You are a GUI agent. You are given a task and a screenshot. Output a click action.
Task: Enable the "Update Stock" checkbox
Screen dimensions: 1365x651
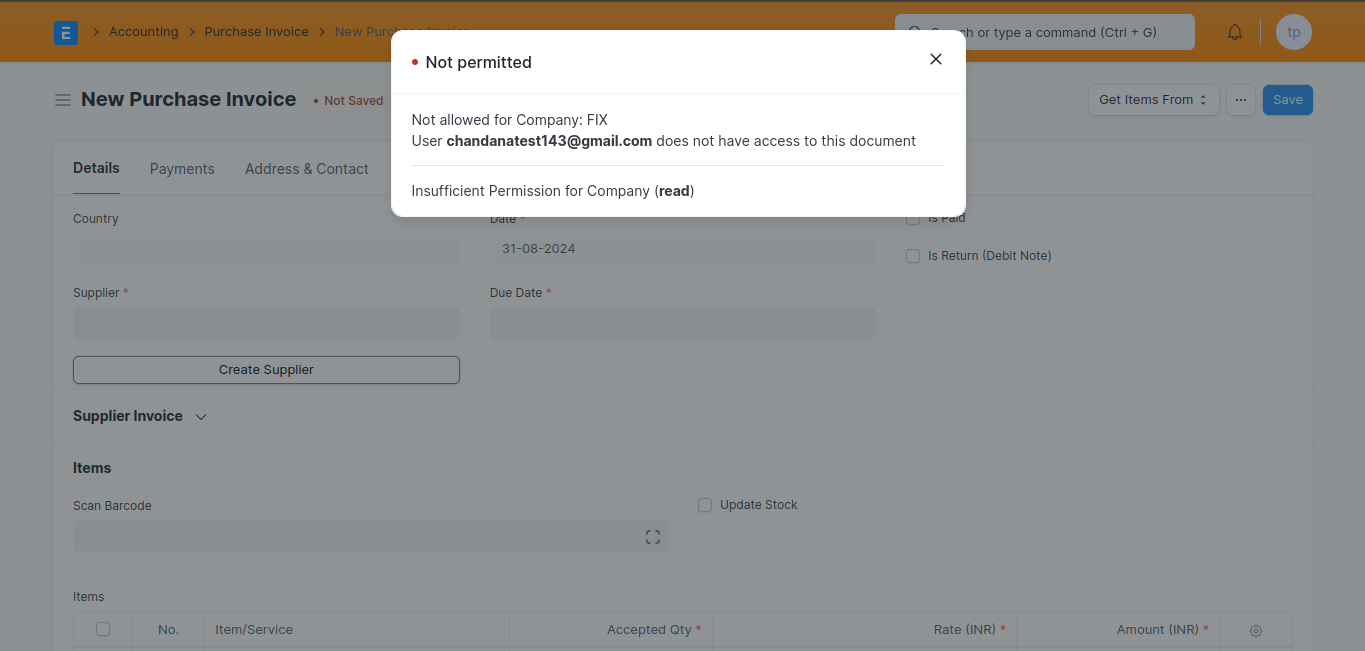(x=705, y=505)
